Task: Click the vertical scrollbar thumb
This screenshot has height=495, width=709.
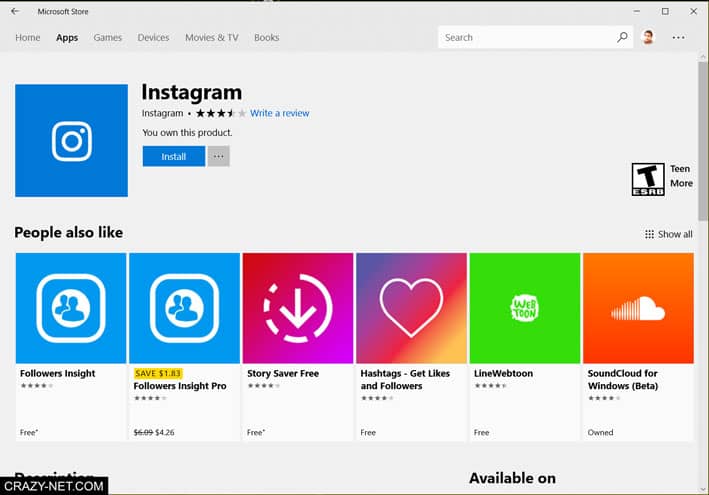Action: pyautogui.click(x=703, y=140)
